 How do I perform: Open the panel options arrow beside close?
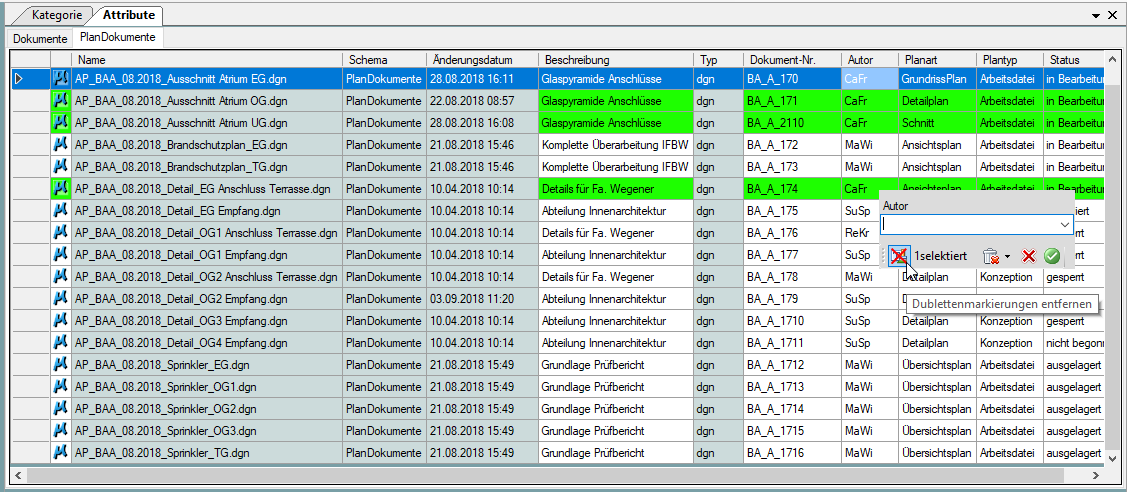1095,15
